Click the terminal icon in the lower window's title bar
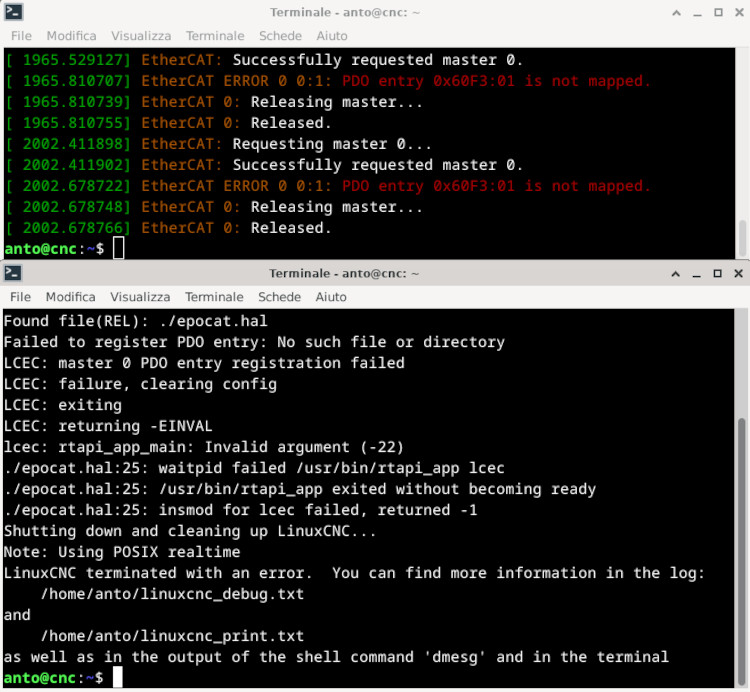750x692 pixels. (x=13, y=273)
